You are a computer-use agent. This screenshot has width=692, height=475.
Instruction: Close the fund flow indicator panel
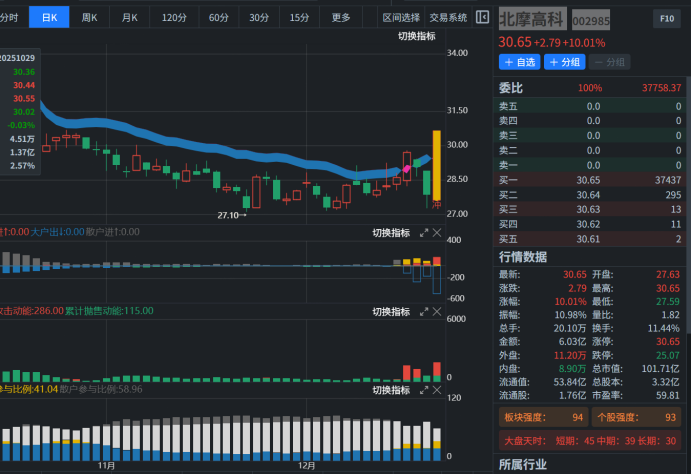pos(437,233)
